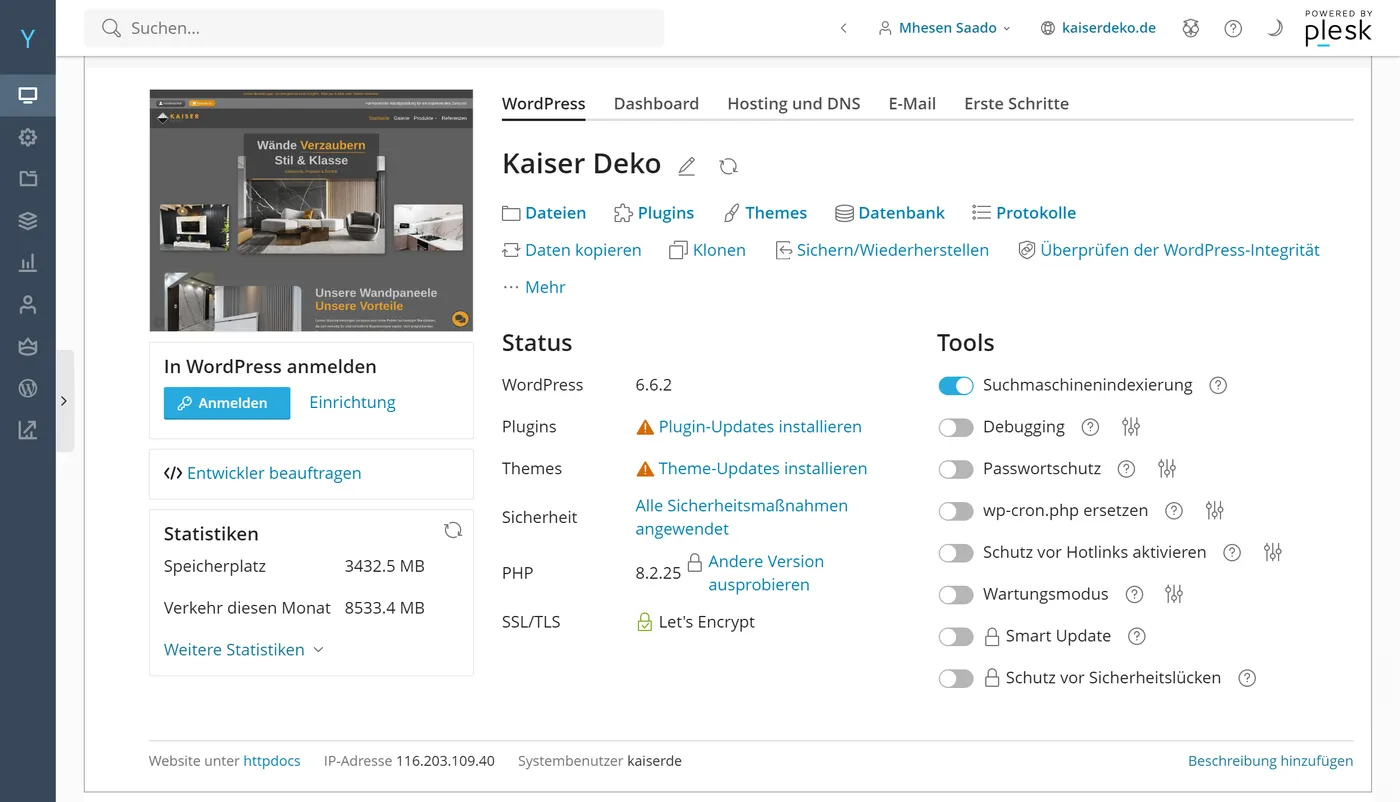The height and width of the screenshot is (802, 1400).
Task: Open wp-cron.php ersetzen settings sliders icon
Action: click(x=1215, y=511)
